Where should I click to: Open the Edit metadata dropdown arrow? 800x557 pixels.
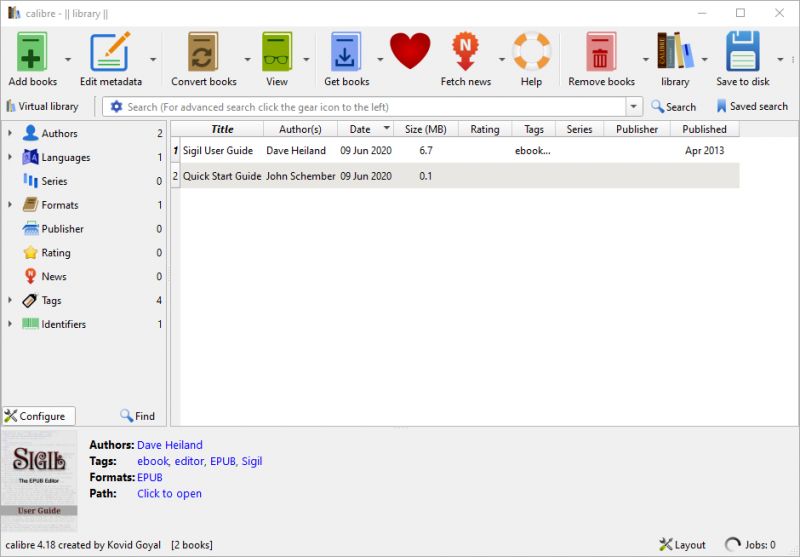pos(153,60)
